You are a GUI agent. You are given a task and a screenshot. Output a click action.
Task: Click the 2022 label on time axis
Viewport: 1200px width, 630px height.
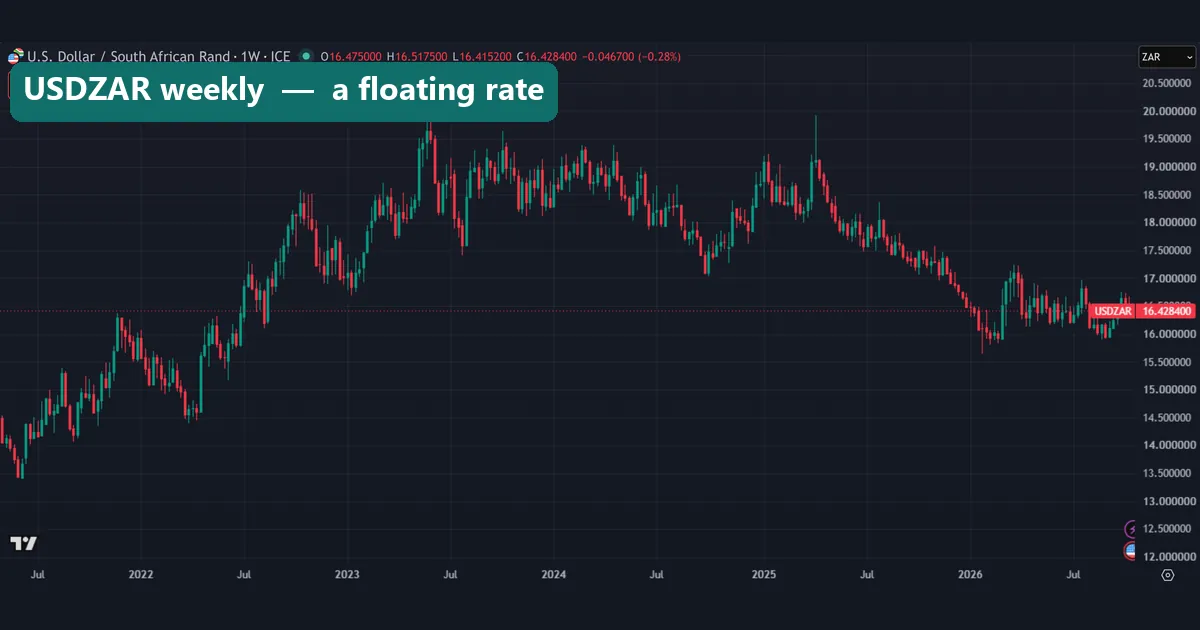(x=141, y=575)
